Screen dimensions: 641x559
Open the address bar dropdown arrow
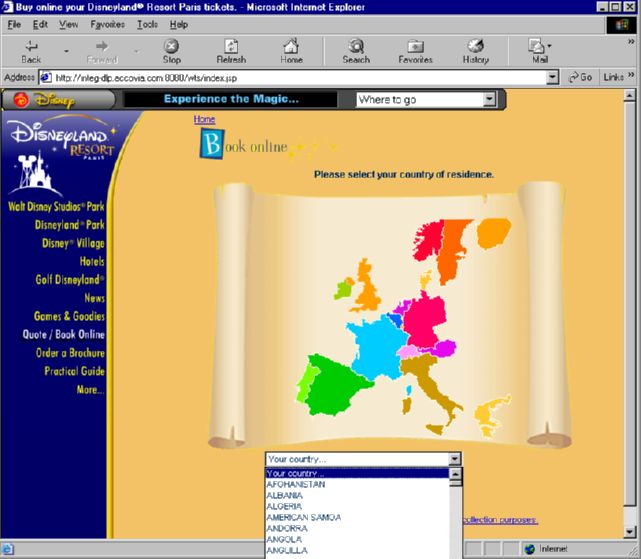pos(552,77)
